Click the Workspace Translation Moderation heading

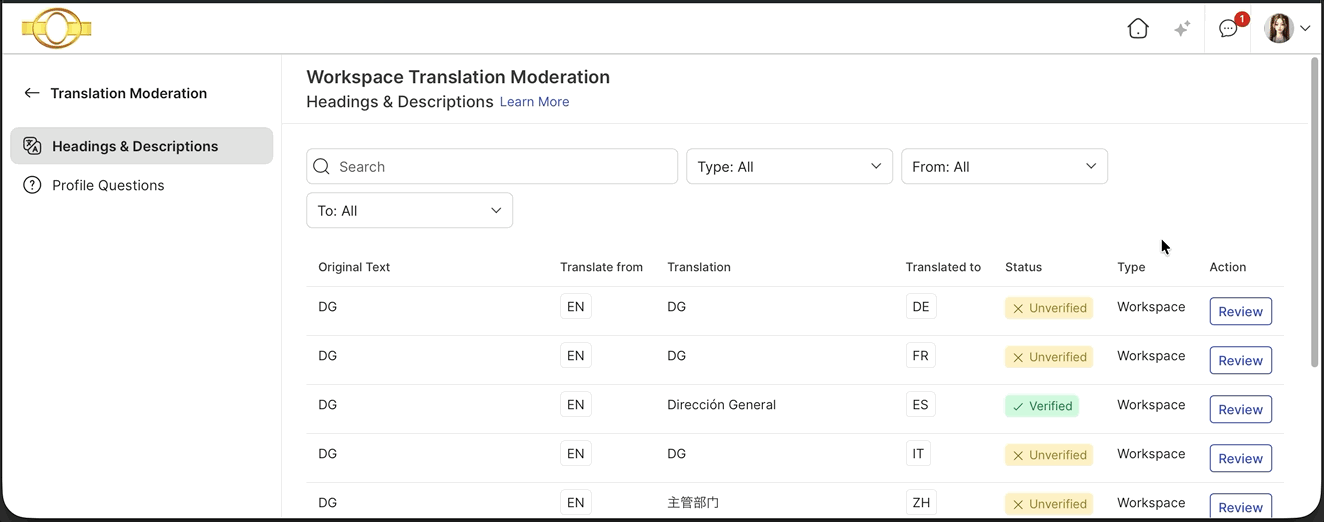pyautogui.click(x=458, y=77)
